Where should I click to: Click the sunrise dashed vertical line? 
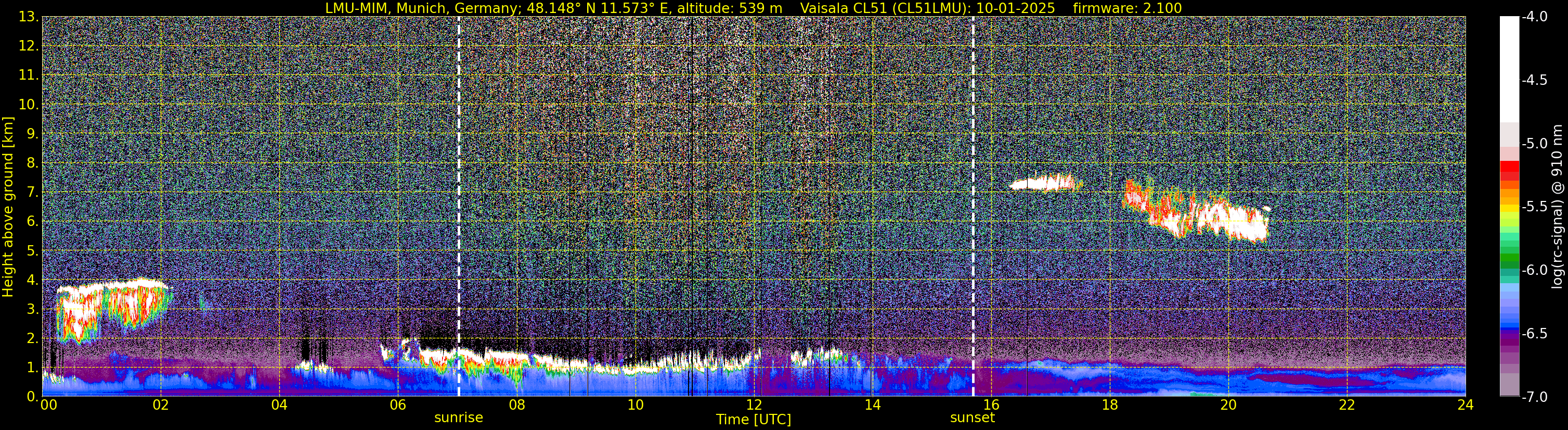click(x=458, y=207)
